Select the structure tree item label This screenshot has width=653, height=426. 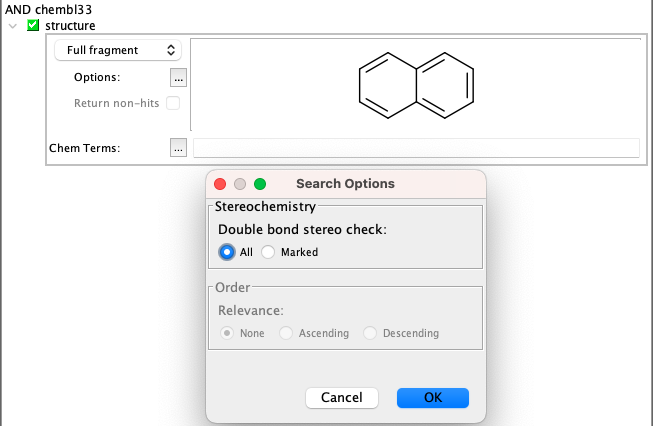[x=70, y=25]
